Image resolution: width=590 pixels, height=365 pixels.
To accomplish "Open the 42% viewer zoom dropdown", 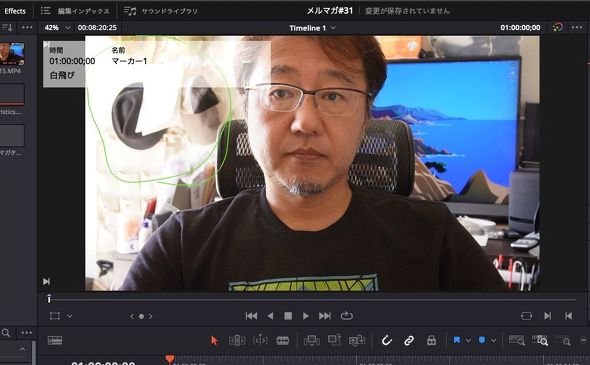I will [57, 28].
